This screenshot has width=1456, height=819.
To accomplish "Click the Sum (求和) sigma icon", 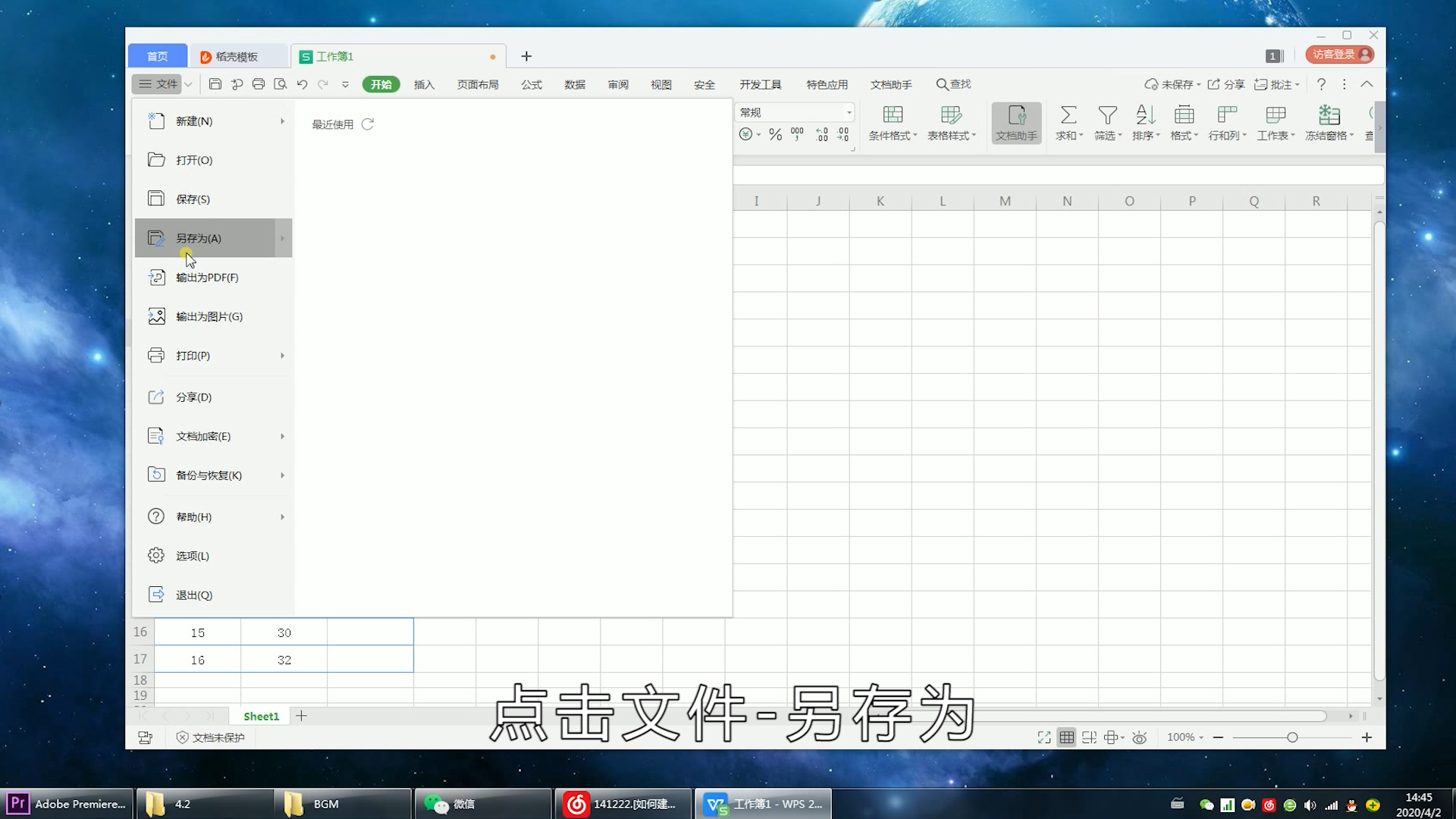I will click(x=1068, y=115).
